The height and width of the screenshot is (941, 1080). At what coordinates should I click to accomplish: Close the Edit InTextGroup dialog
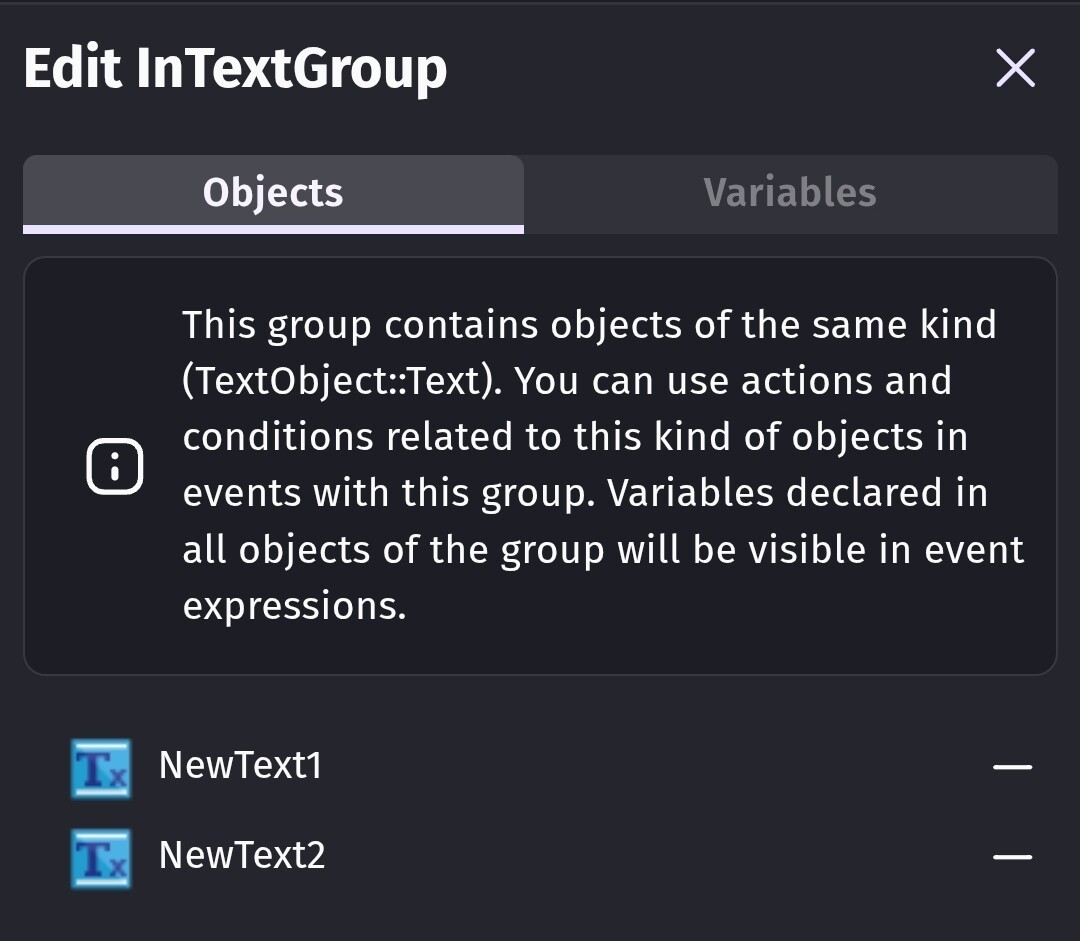(1015, 68)
